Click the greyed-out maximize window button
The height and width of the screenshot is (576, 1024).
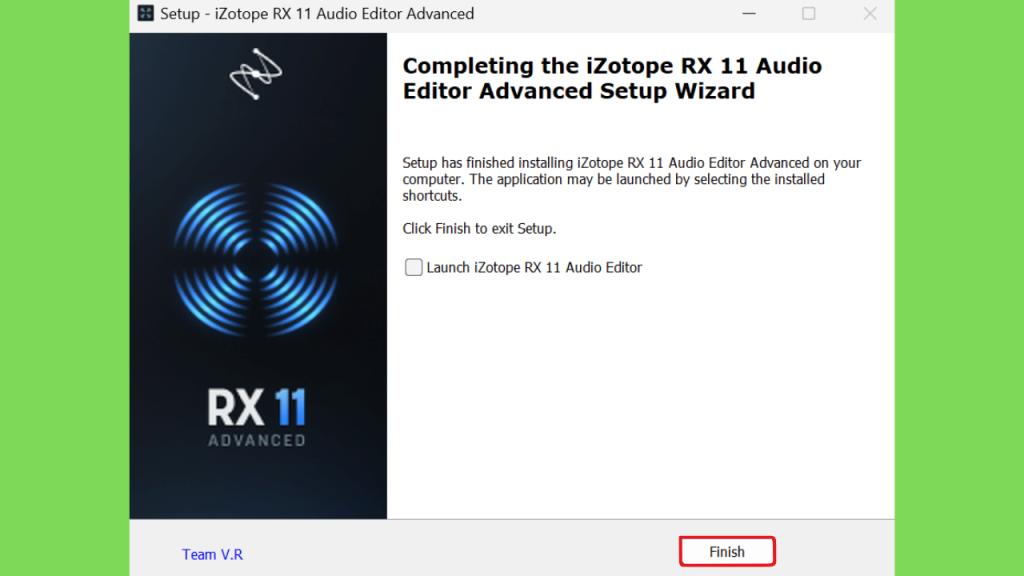pyautogui.click(x=808, y=13)
